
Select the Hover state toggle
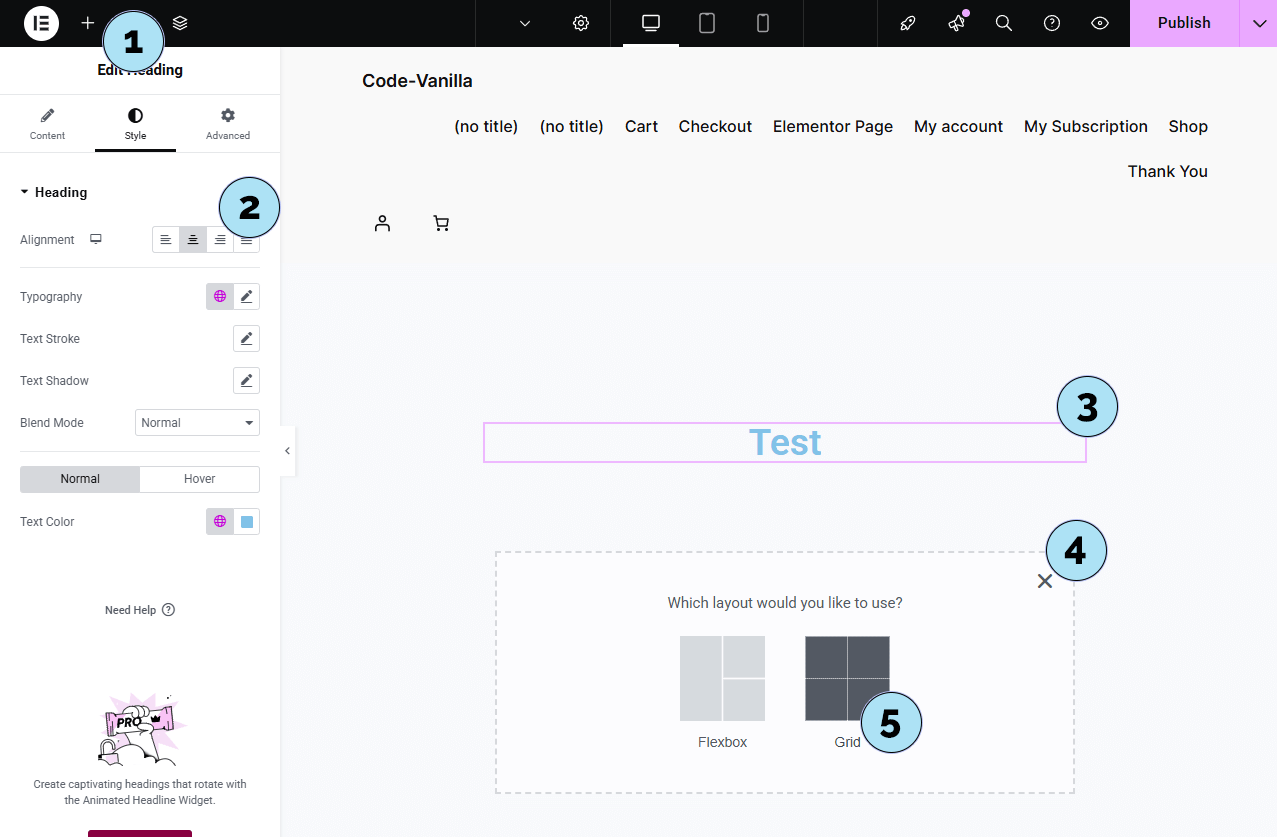[x=199, y=479]
